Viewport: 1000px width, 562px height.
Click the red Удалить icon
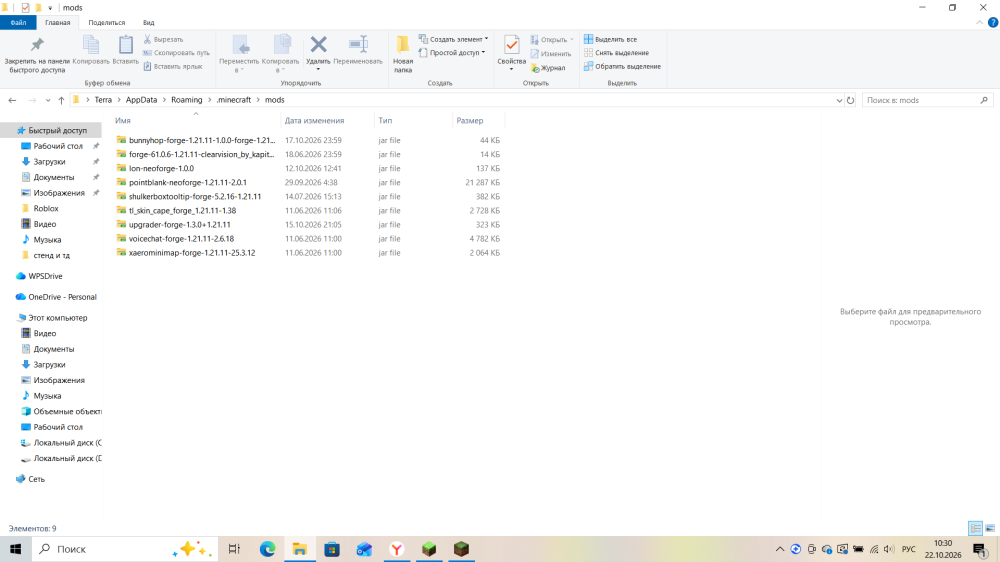tap(318, 45)
